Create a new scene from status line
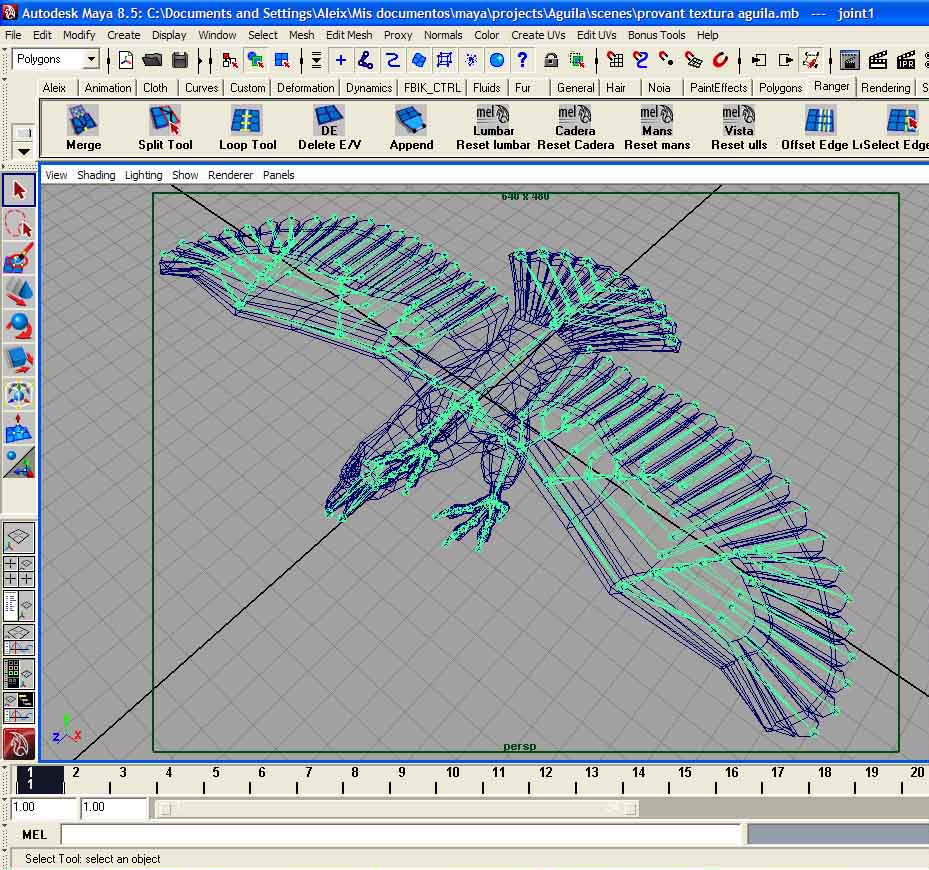 coord(126,60)
